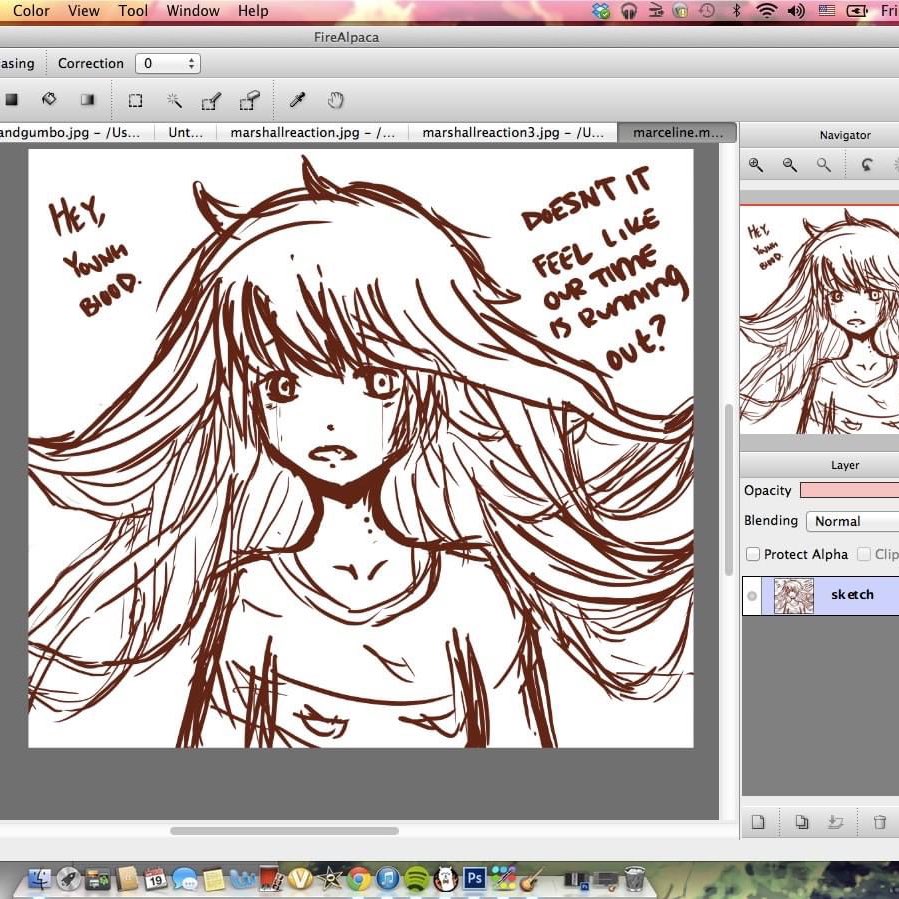Viewport: 899px width, 899px height.
Task: Zoom out using the Navigator minus magnifier
Action: (x=789, y=165)
